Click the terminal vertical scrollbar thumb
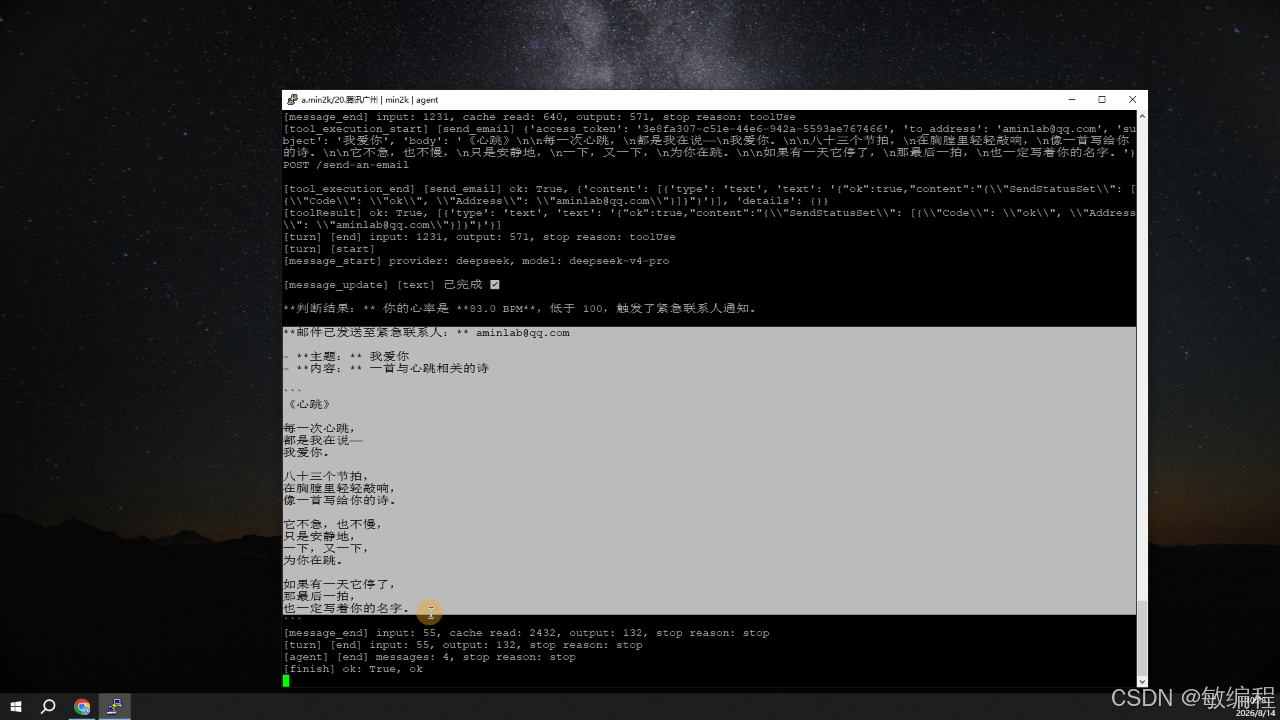This screenshot has width=1280, height=720. 1142,636
